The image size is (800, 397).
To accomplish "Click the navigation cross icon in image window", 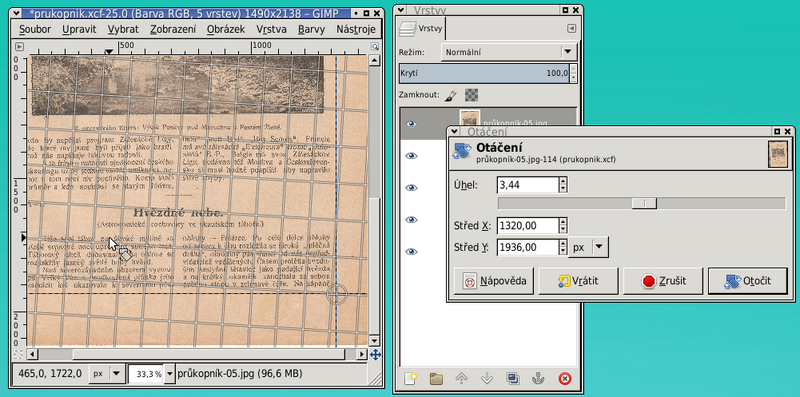I will click(375, 354).
